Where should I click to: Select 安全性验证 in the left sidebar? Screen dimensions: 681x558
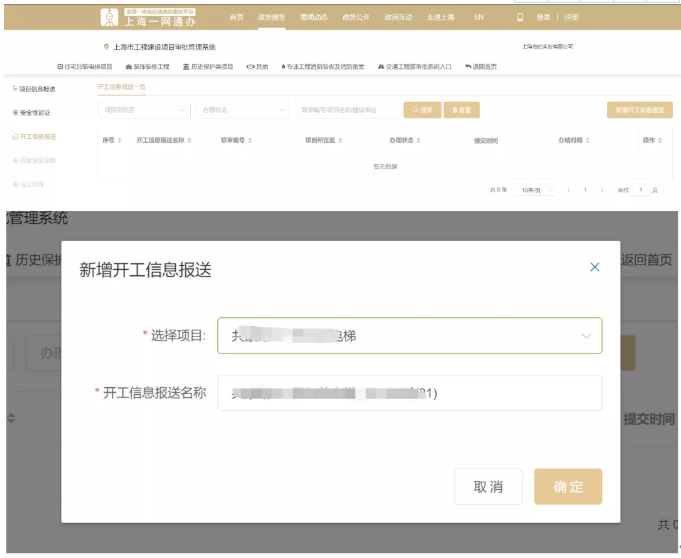coord(36,113)
